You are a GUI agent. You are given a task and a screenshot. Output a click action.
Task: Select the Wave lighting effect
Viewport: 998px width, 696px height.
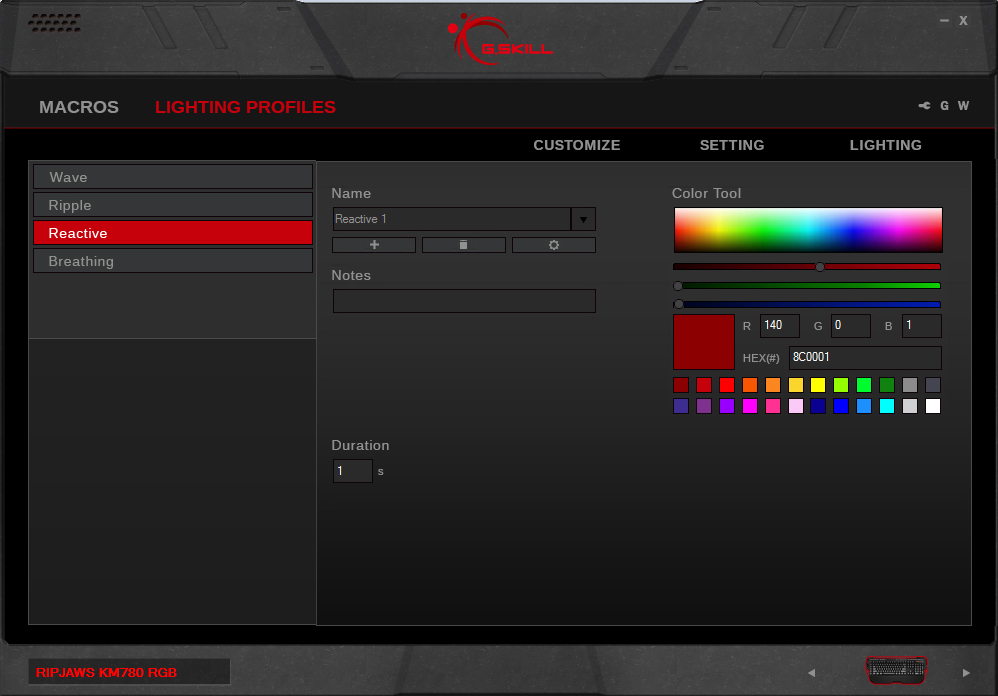click(x=173, y=177)
